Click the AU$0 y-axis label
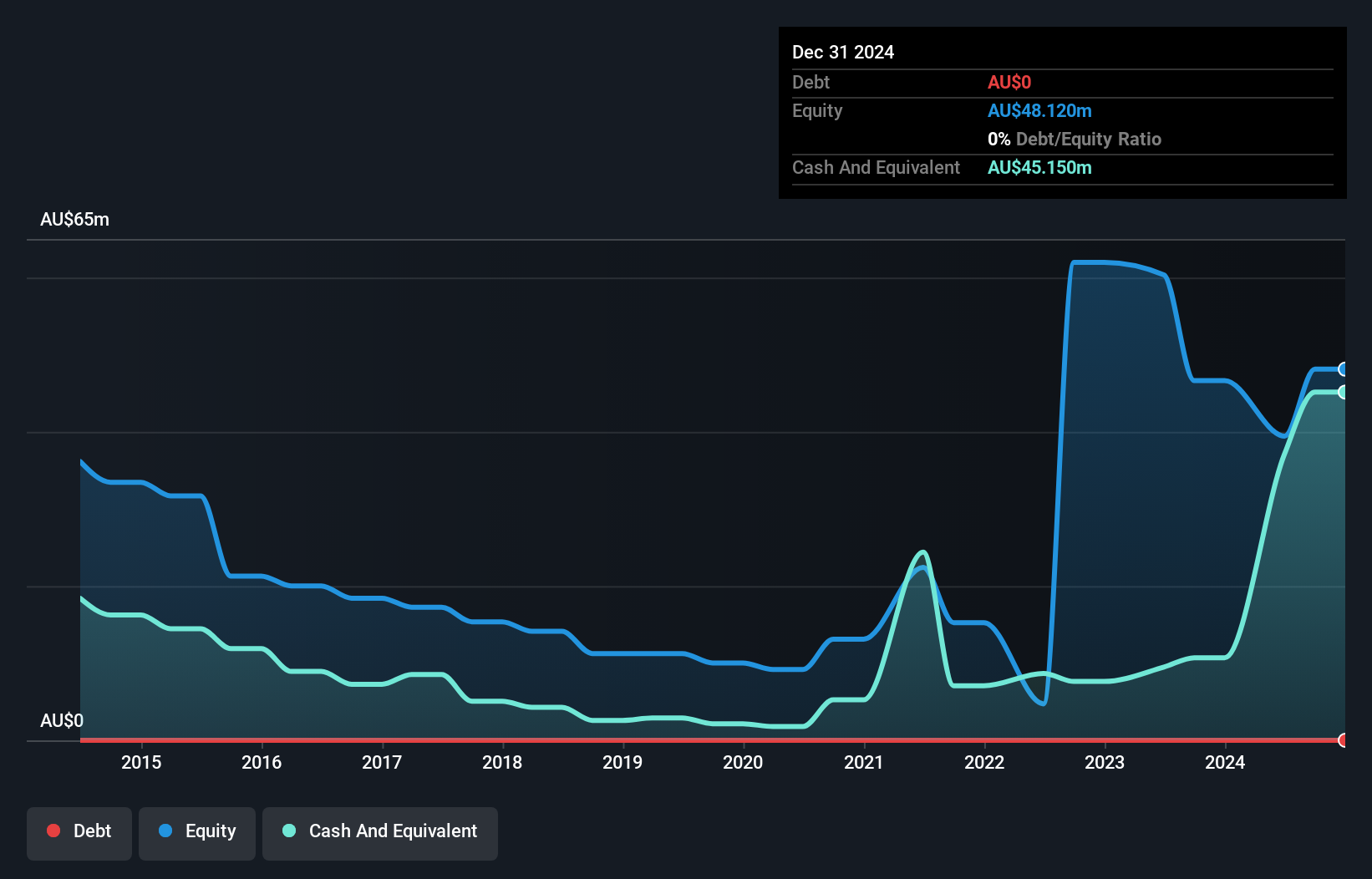The width and height of the screenshot is (1372, 879). [62, 721]
